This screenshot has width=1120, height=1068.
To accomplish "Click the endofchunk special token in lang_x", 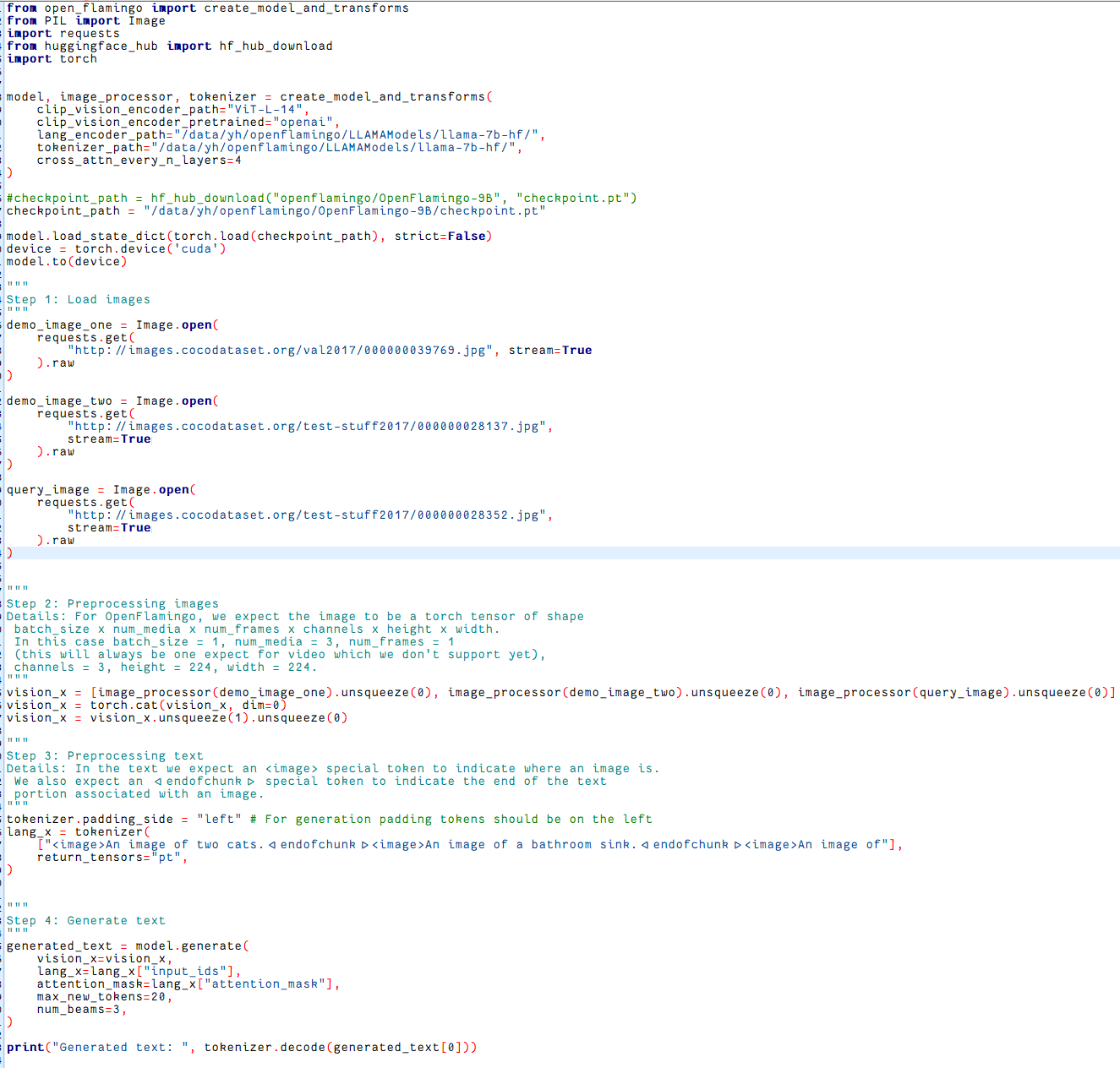I will (x=313, y=844).
